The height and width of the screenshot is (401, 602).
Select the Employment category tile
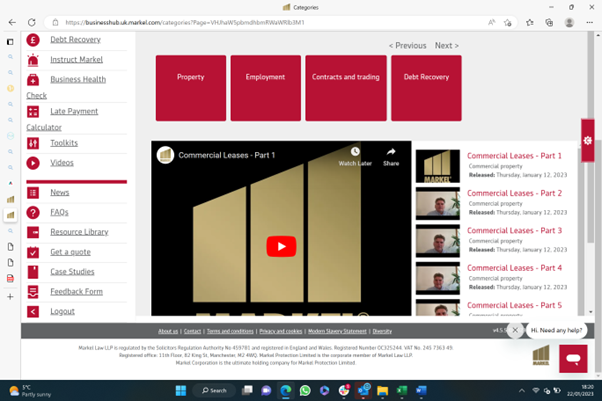[x=266, y=88]
